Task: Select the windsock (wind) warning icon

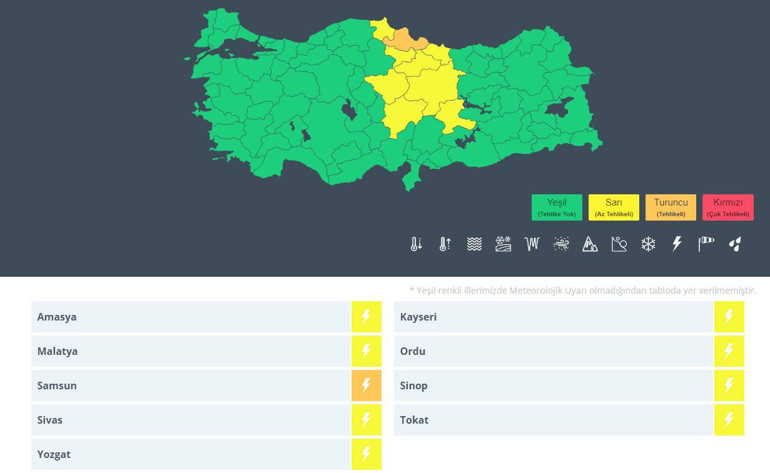Action: (x=706, y=244)
